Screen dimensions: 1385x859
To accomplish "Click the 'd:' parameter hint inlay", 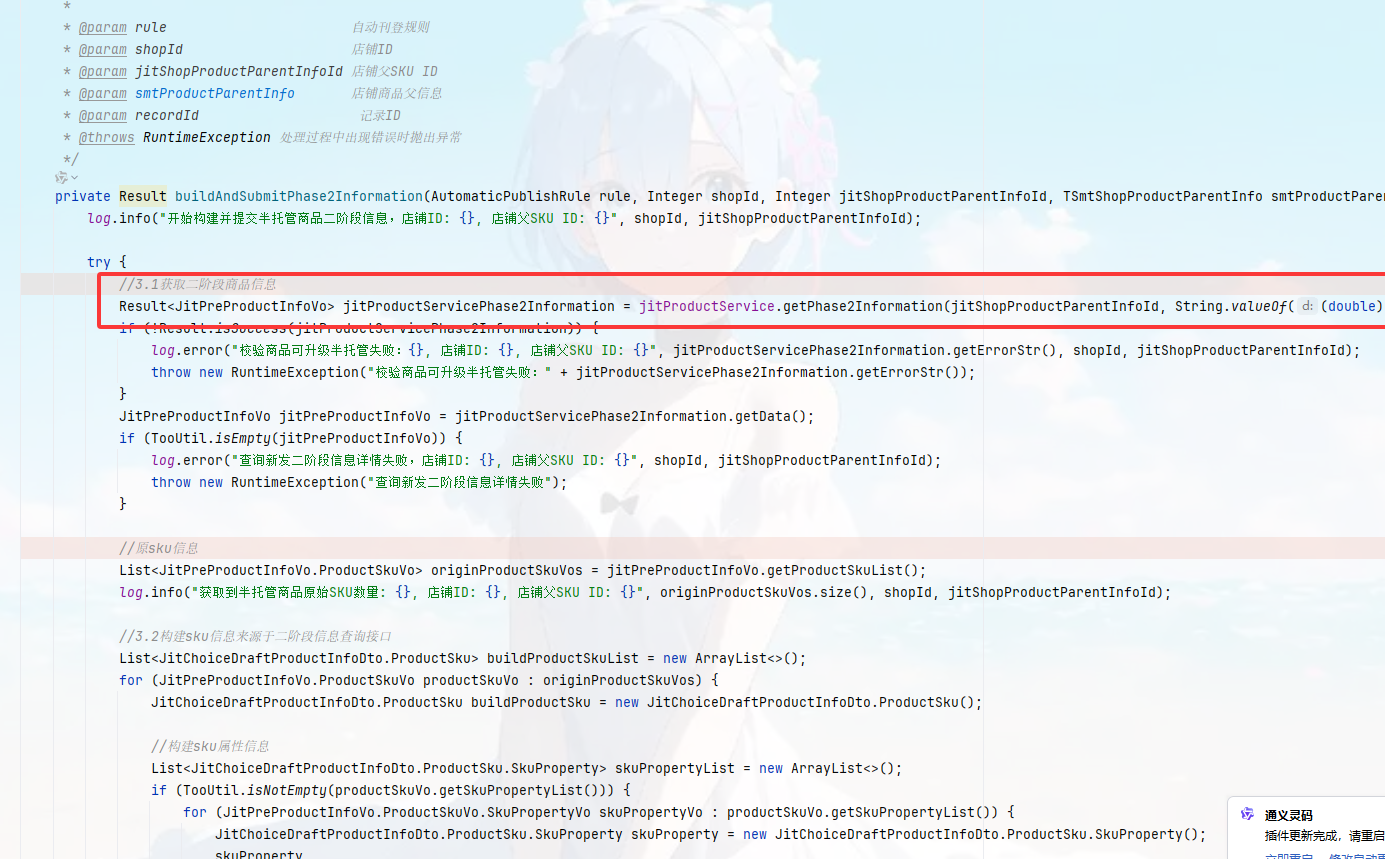I will tap(1306, 307).
